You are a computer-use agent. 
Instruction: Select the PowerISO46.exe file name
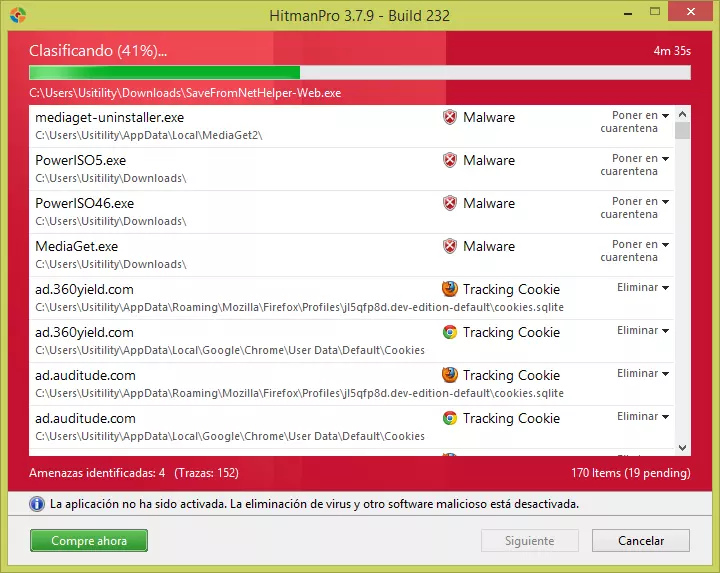85,203
